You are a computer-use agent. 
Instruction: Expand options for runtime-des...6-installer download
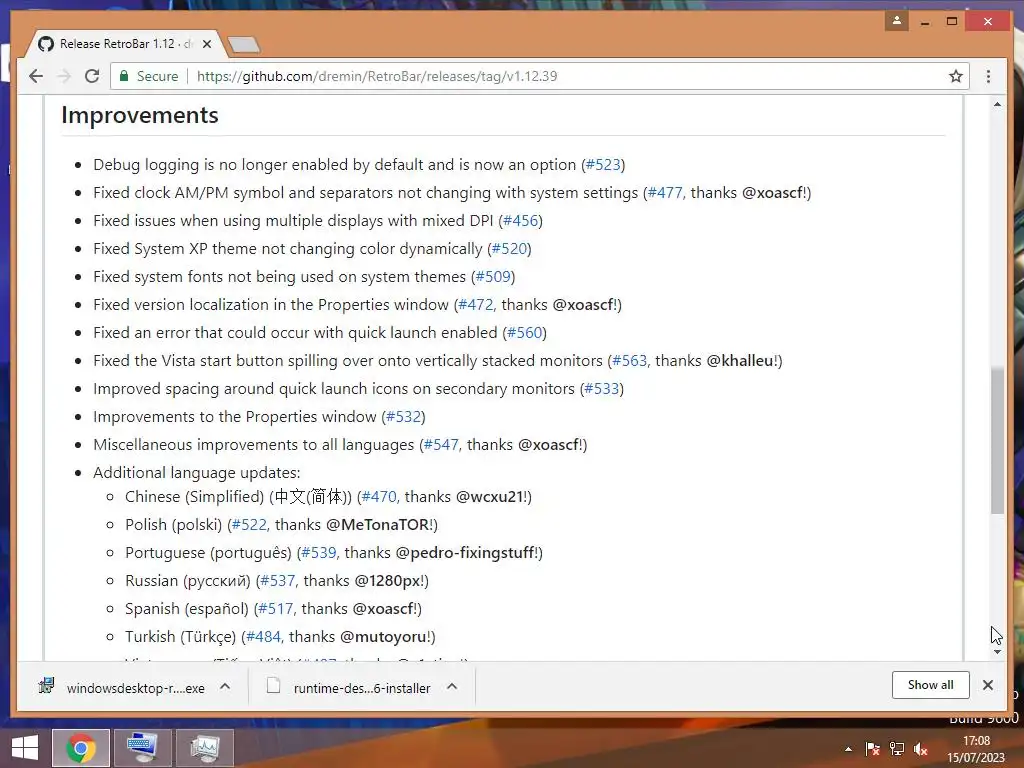tap(452, 686)
